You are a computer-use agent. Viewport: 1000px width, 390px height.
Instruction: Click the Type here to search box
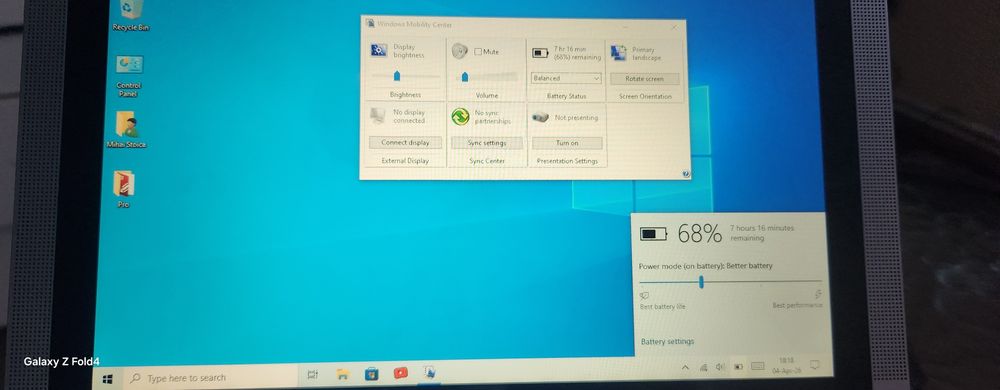tap(211, 378)
